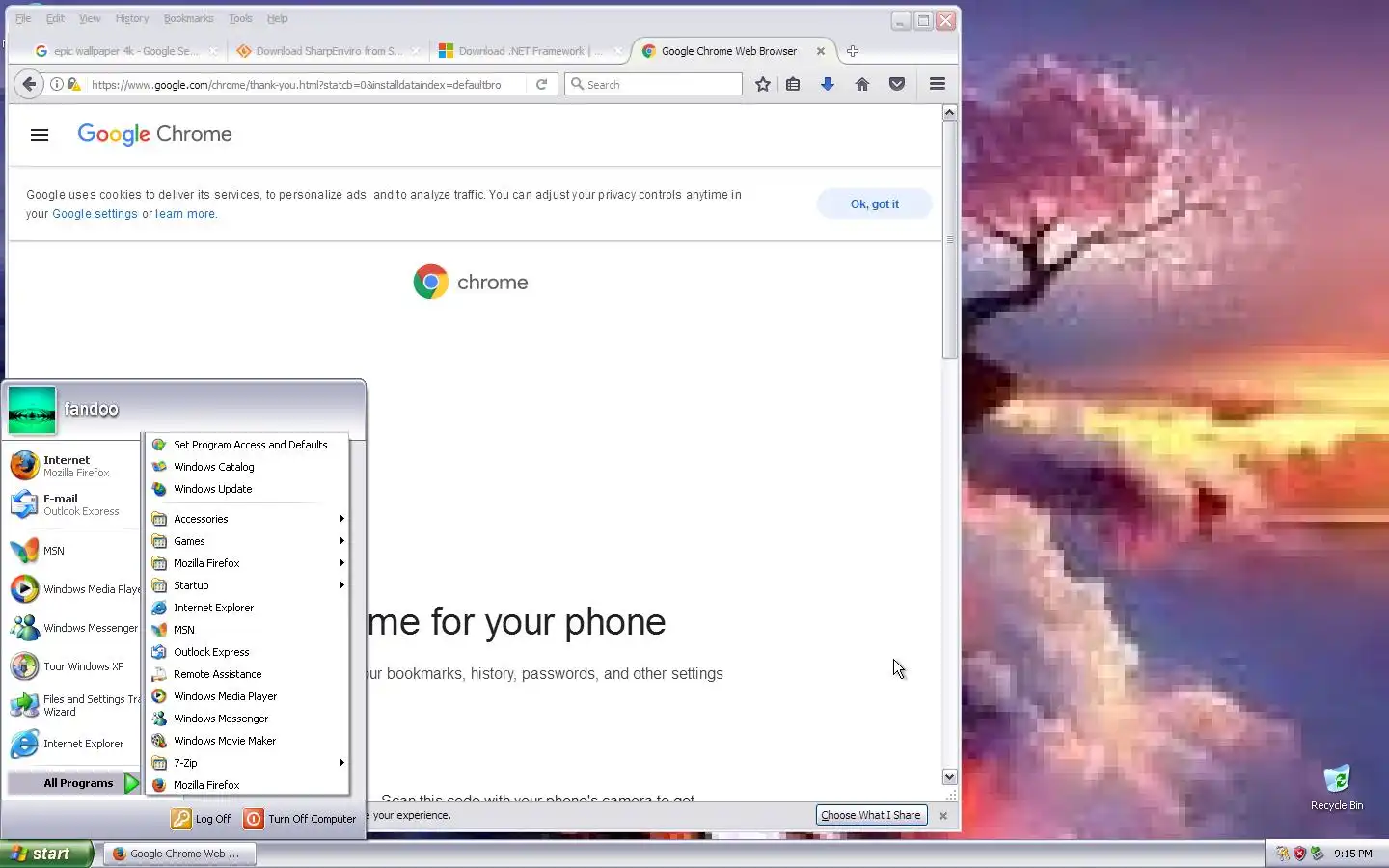Open the Firefox hamburger menu button
Viewport: 1389px width, 868px height.
coord(937,84)
